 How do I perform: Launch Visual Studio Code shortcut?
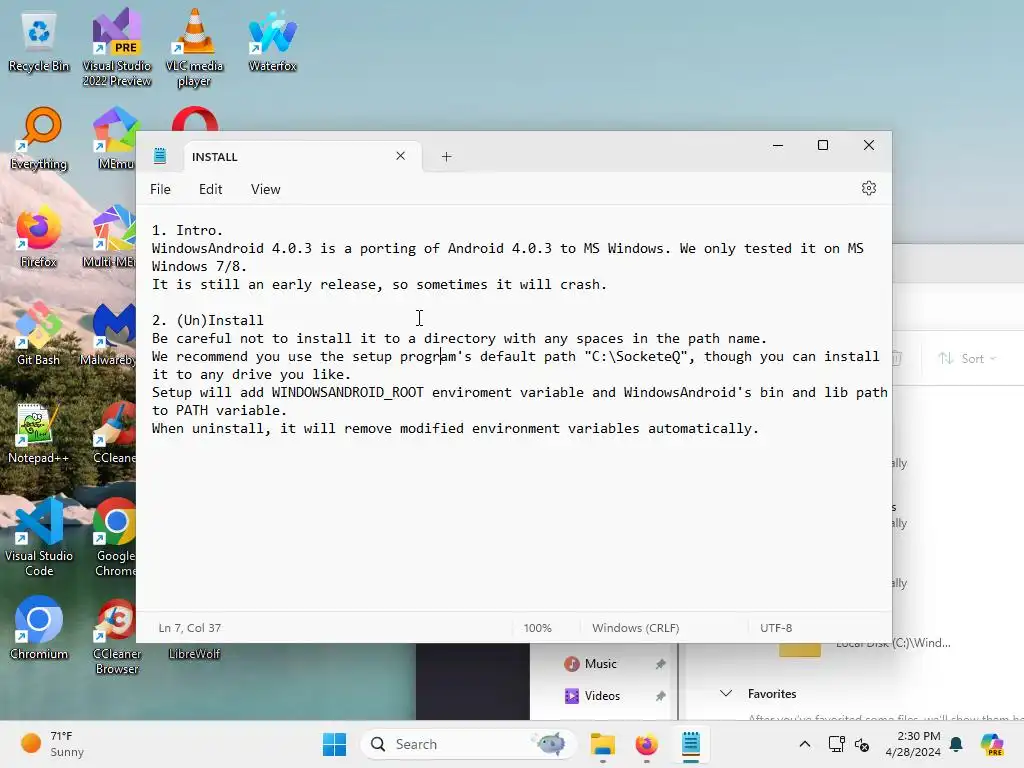[39, 537]
